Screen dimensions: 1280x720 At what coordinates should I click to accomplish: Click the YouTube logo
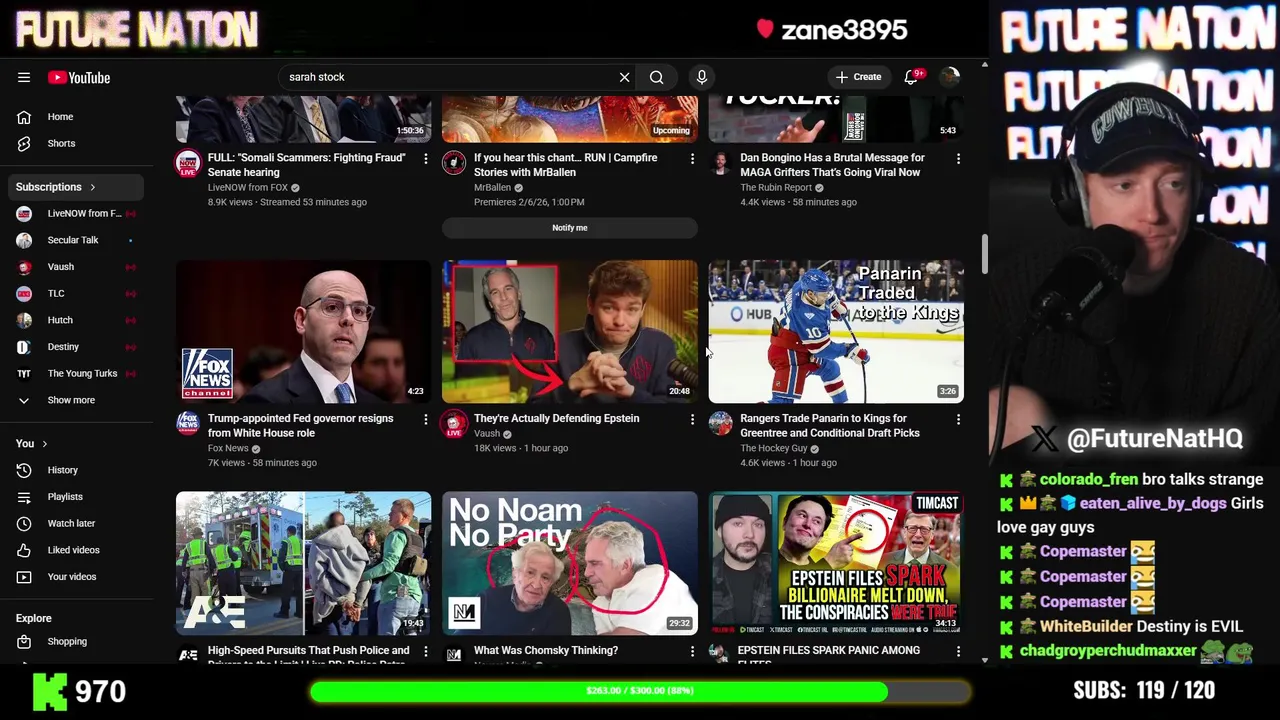79,77
